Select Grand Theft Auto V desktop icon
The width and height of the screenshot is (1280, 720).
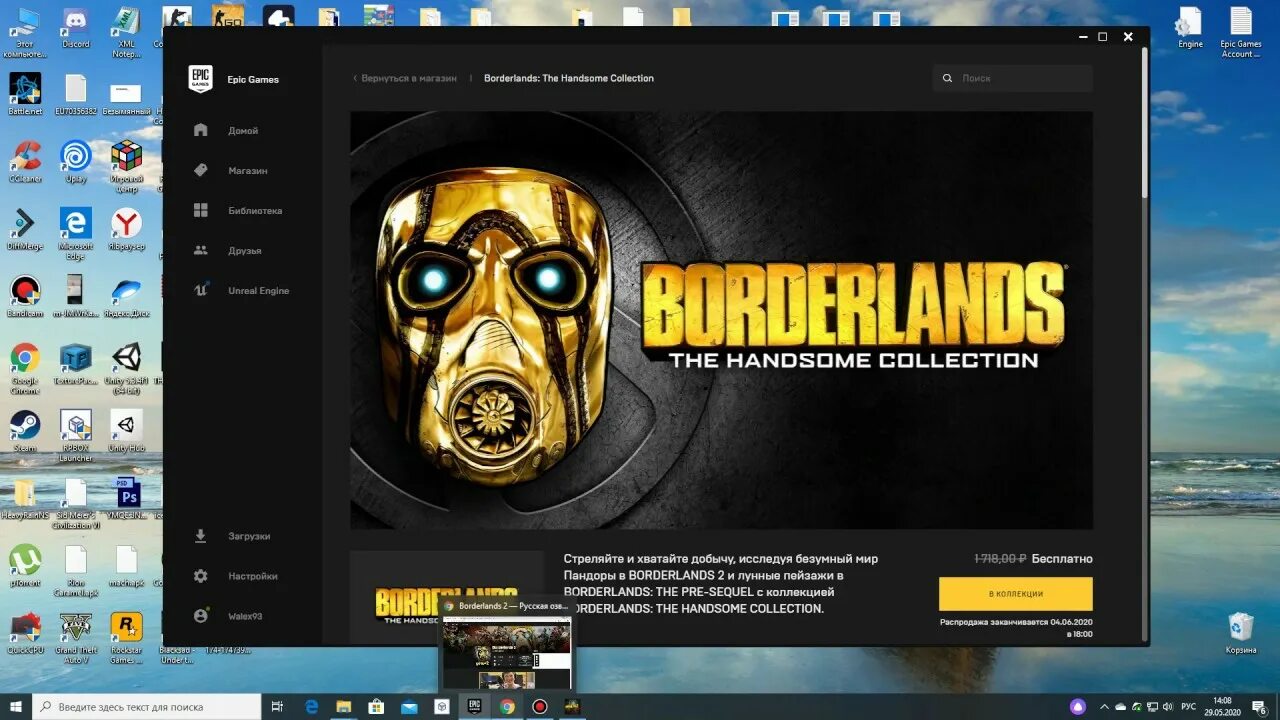tap(76, 637)
